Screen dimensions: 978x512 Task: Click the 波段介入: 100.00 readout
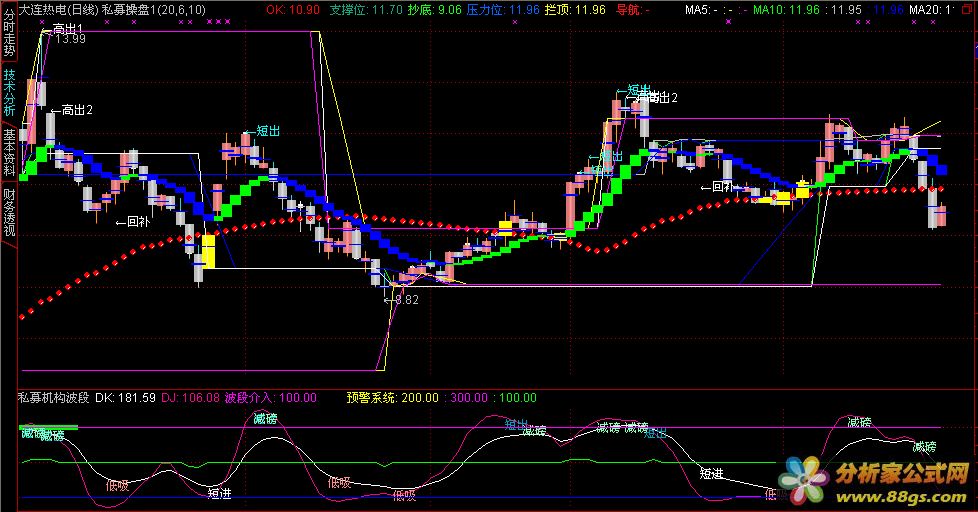click(x=270, y=397)
